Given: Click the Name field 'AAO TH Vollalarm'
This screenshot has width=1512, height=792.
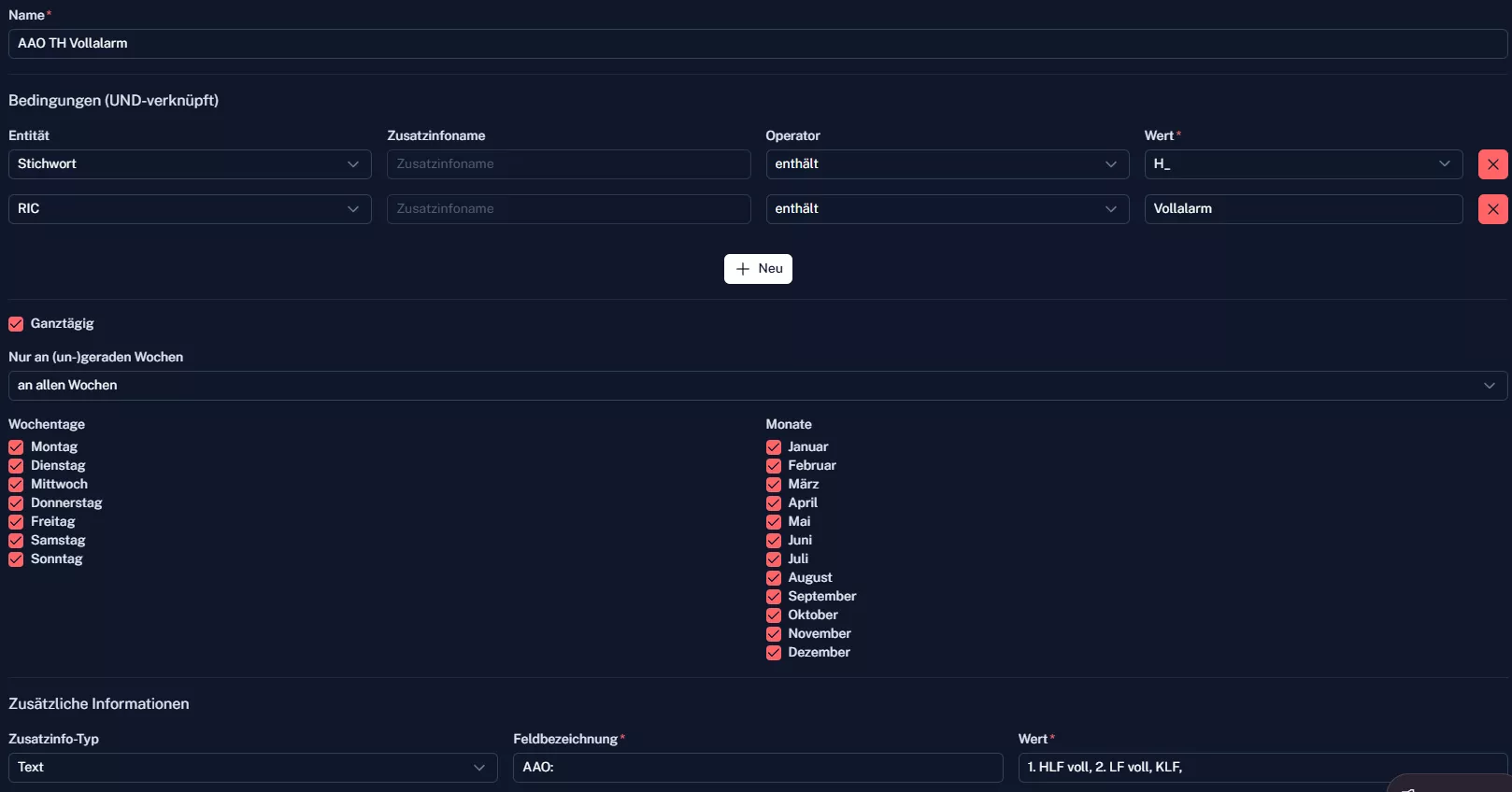Looking at the screenshot, I should (x=757, y=44).
